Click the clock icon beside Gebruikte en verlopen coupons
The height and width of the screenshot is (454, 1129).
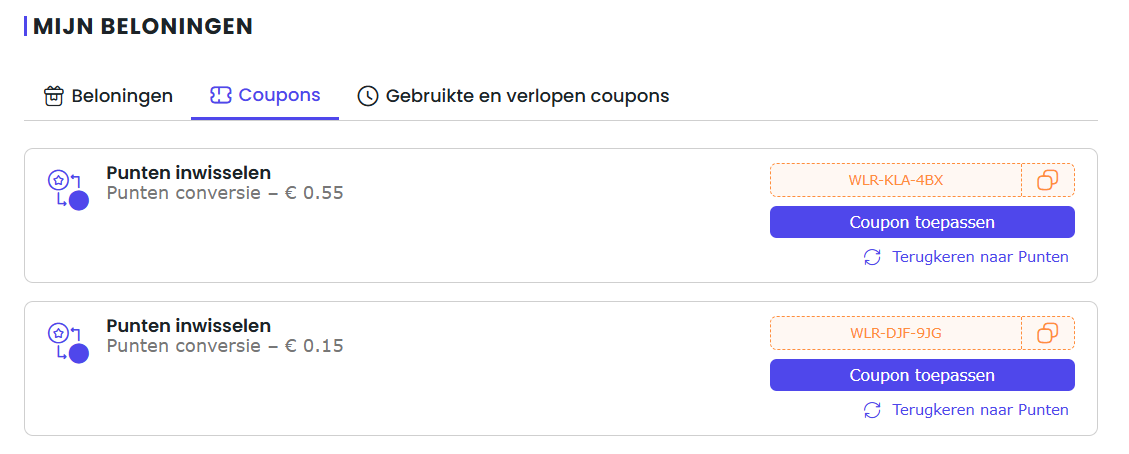click(x=368, y=96)
